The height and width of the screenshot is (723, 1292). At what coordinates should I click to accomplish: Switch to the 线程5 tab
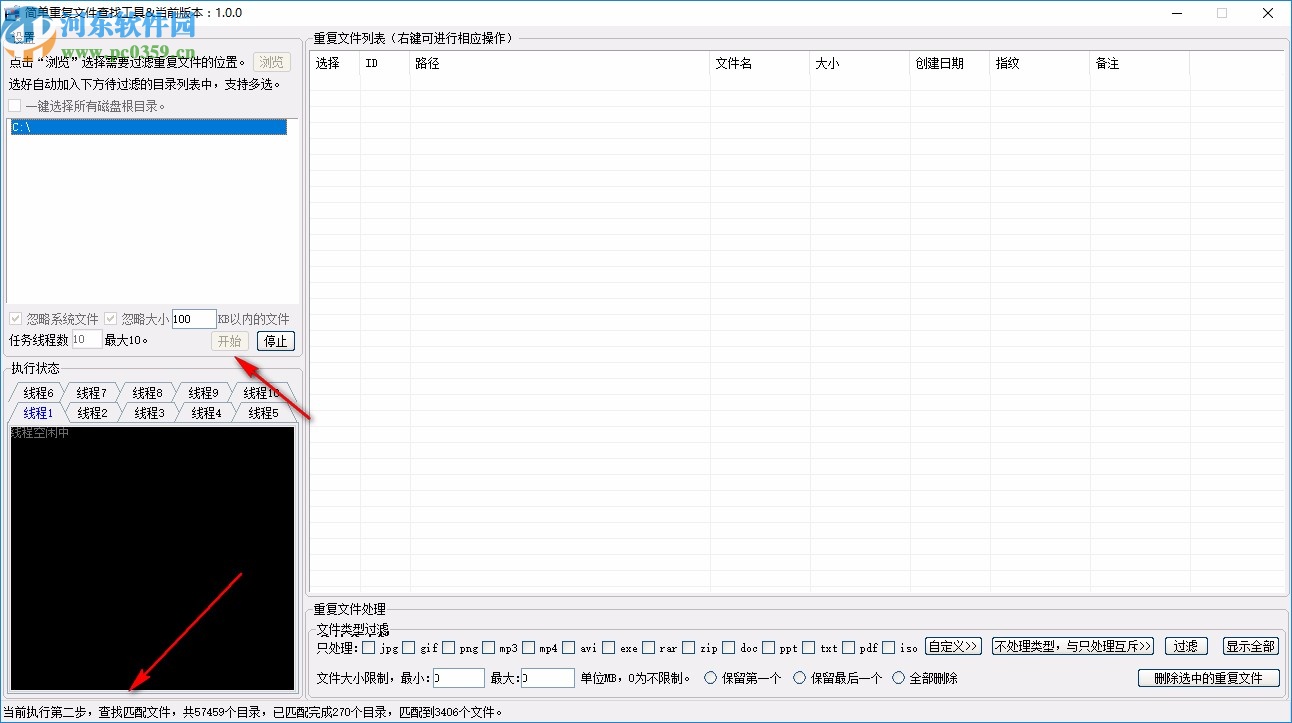262,412
